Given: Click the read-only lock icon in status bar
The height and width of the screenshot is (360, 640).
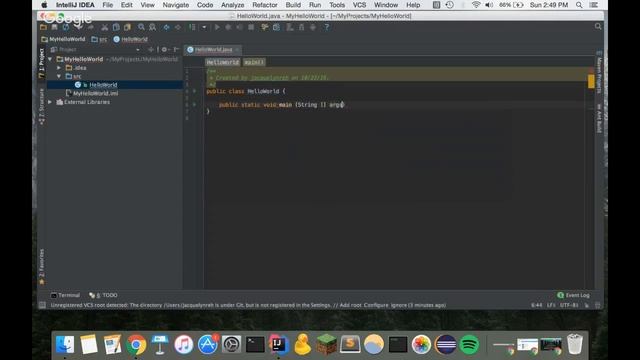Looking at the screenshot, I should 587,305.
